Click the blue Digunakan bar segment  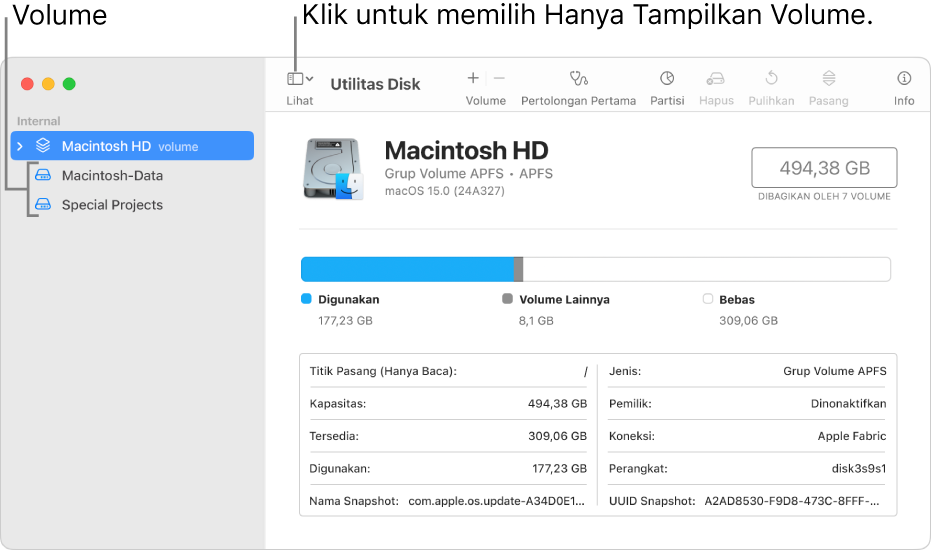tap(407, 269)
